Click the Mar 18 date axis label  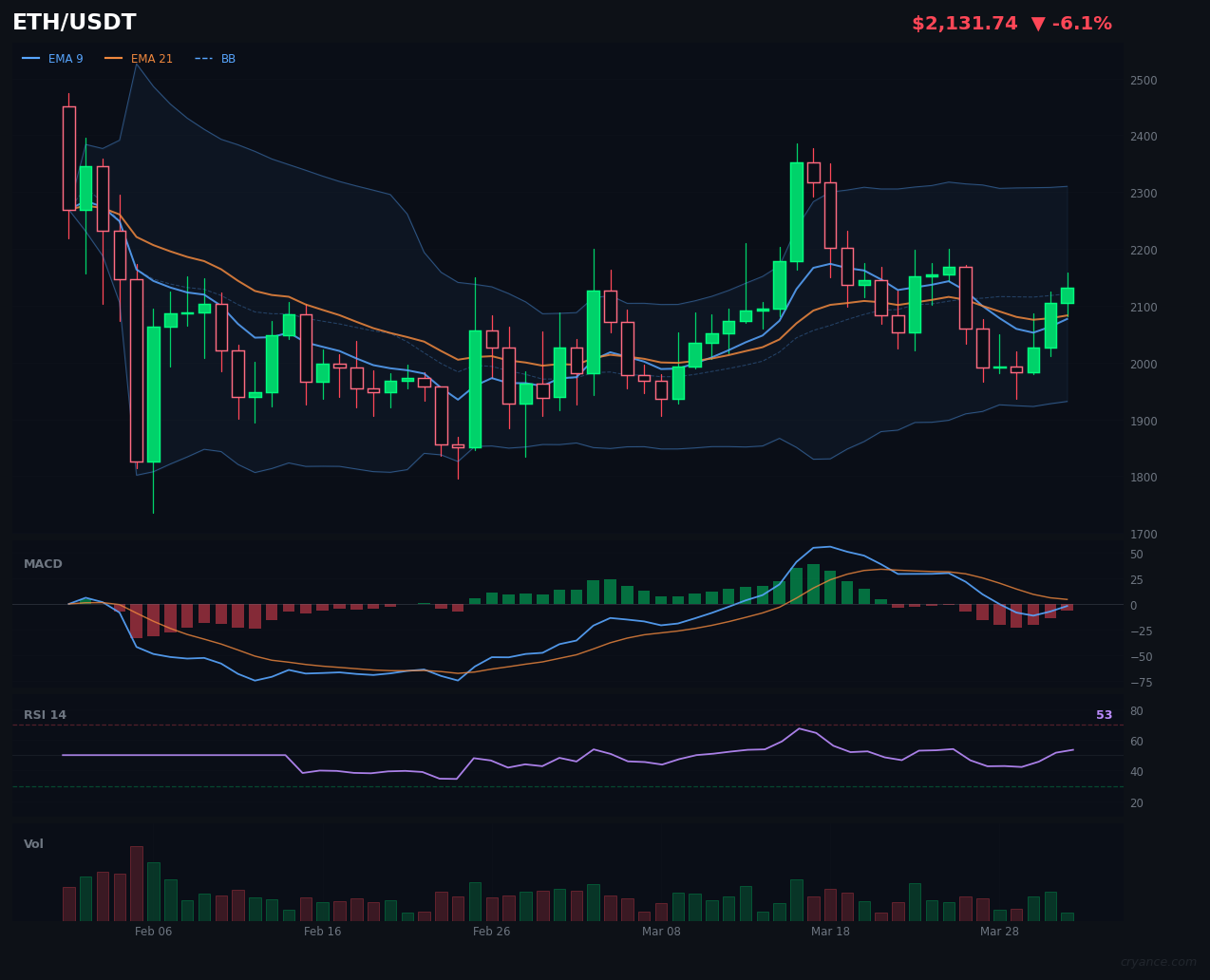830,932
